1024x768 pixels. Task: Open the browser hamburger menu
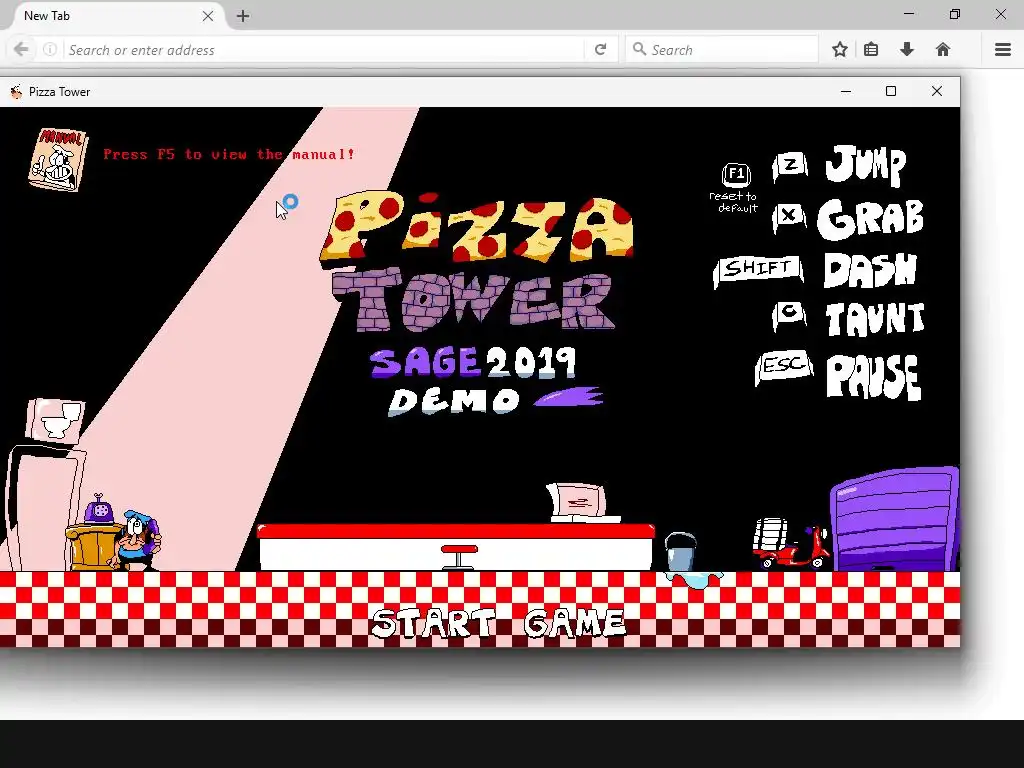1003,49
